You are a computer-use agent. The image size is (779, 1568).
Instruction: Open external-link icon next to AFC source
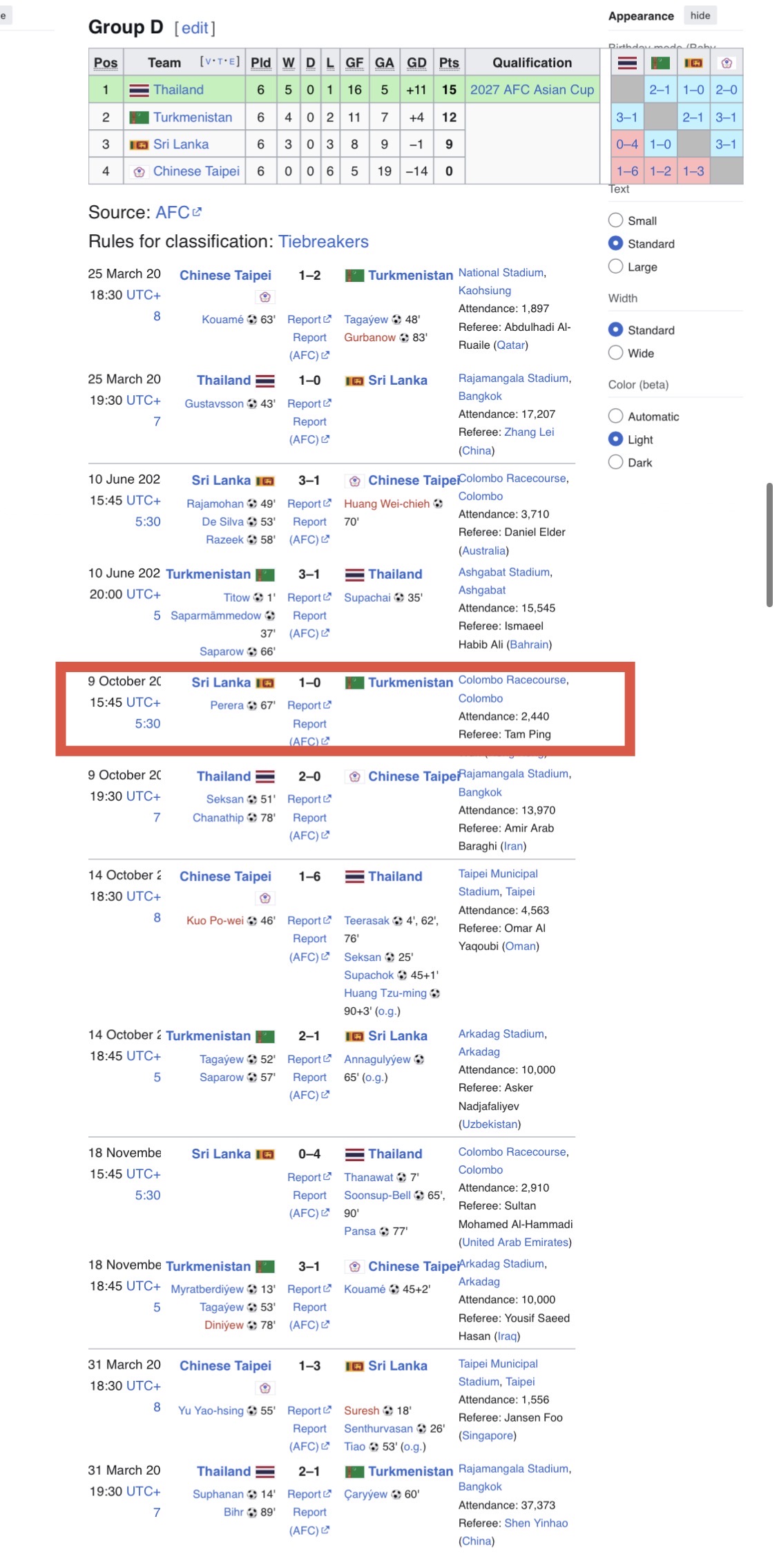[x=198, y=213]
